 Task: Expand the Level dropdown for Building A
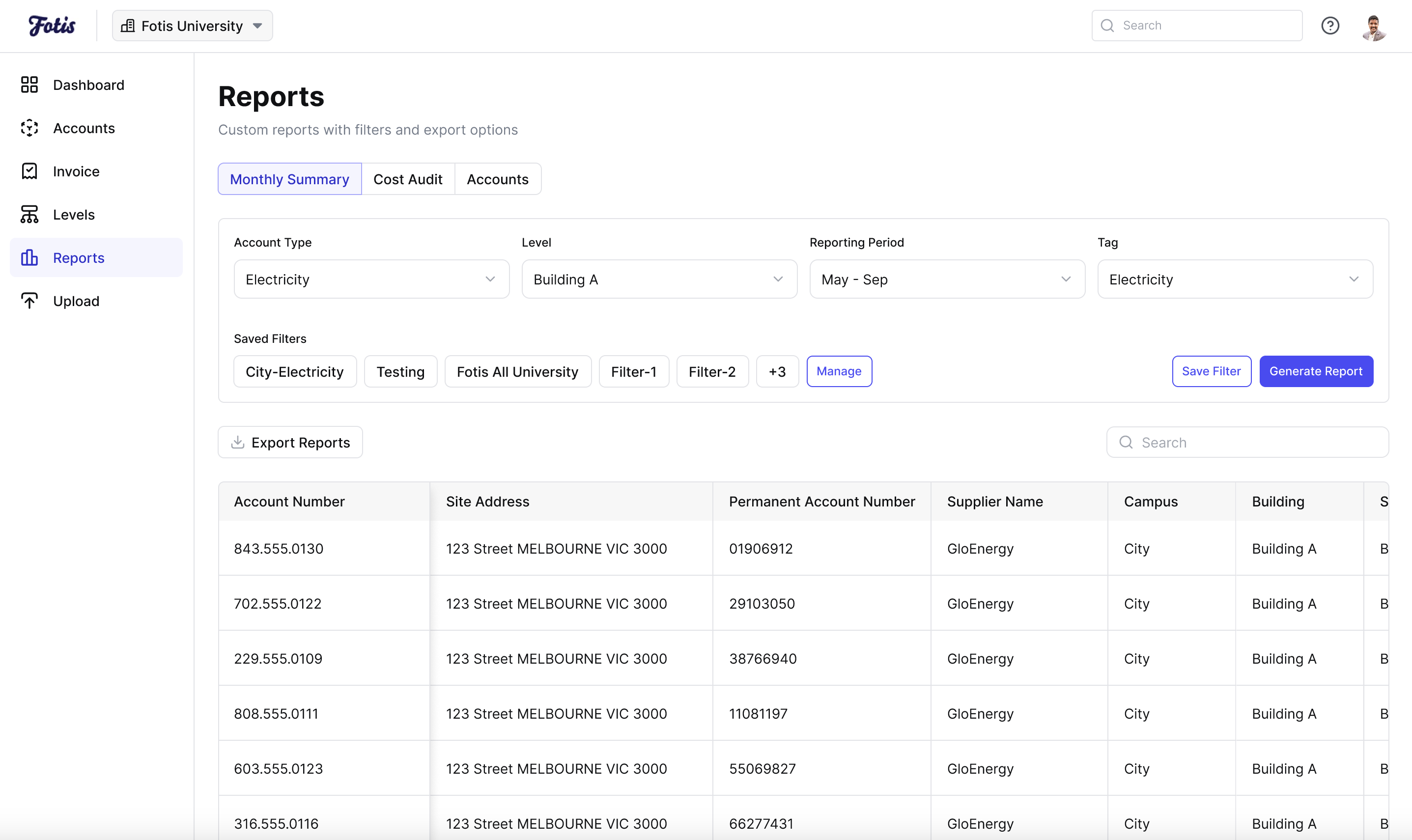click(x=658, y=279)
